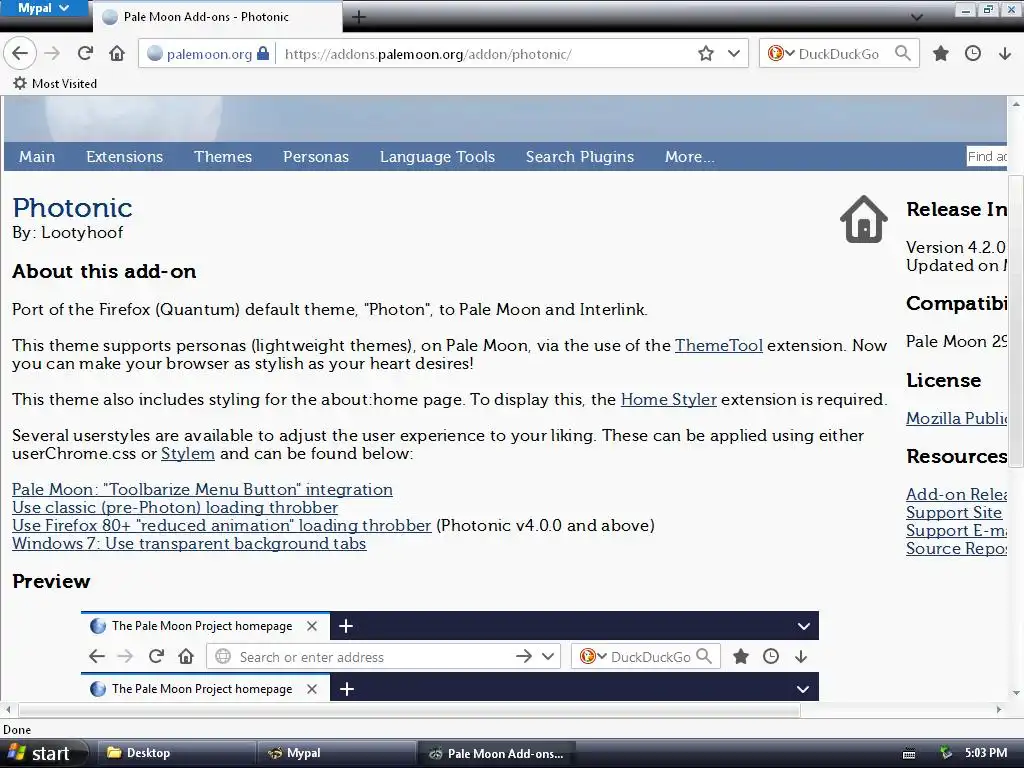Open a new tab with the plus button

tap(359, 17)
